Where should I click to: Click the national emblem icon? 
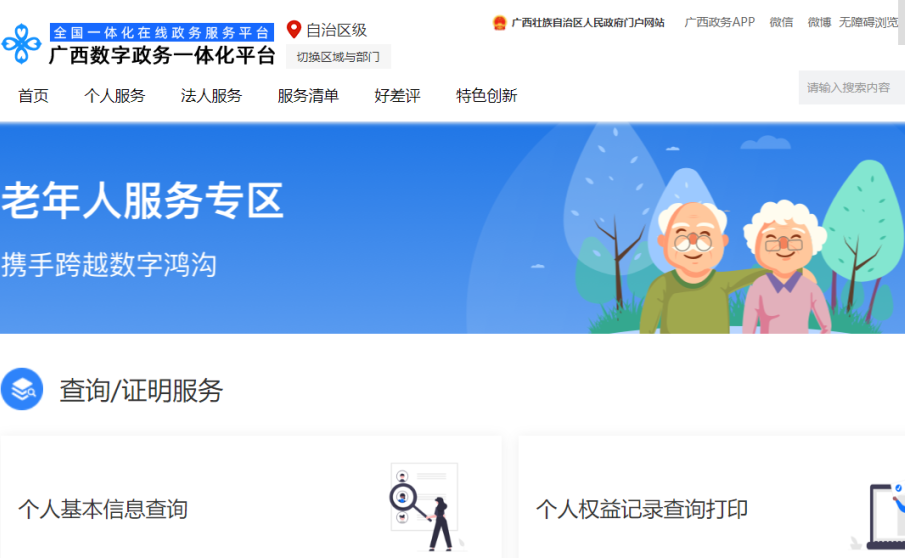click(499, 23)
